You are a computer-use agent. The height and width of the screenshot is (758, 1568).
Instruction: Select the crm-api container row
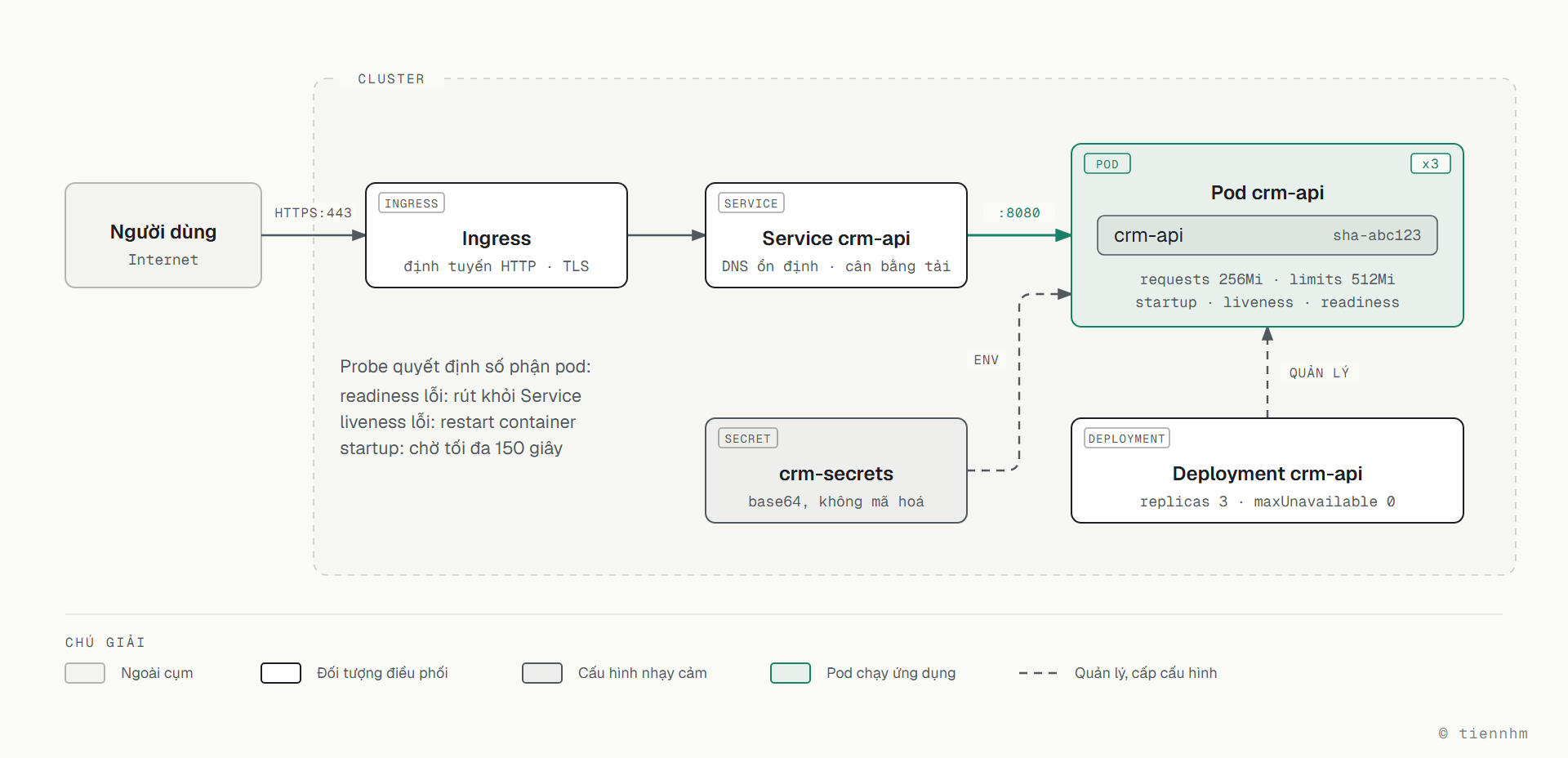[1267, 235]
